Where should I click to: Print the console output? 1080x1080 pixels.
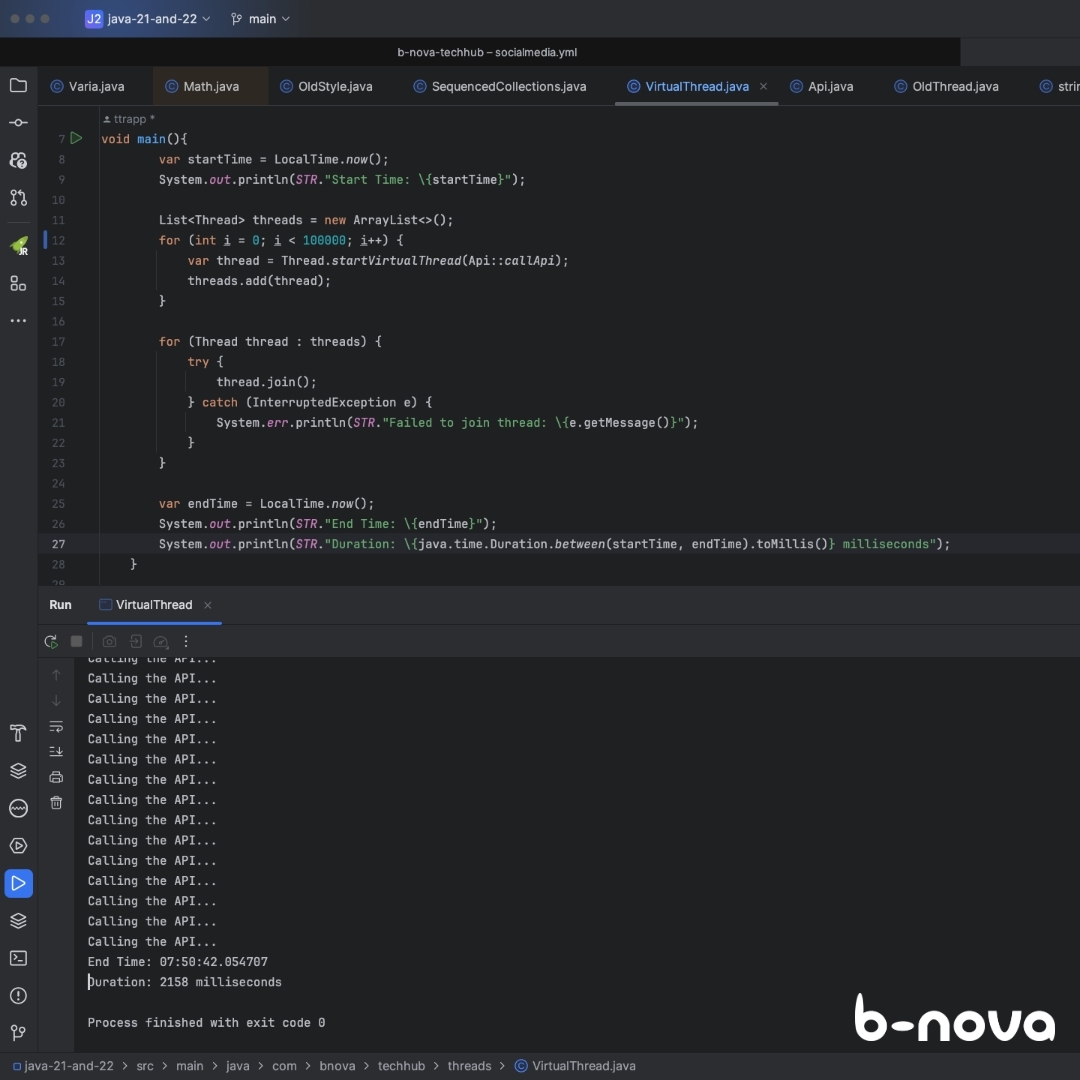56,777
